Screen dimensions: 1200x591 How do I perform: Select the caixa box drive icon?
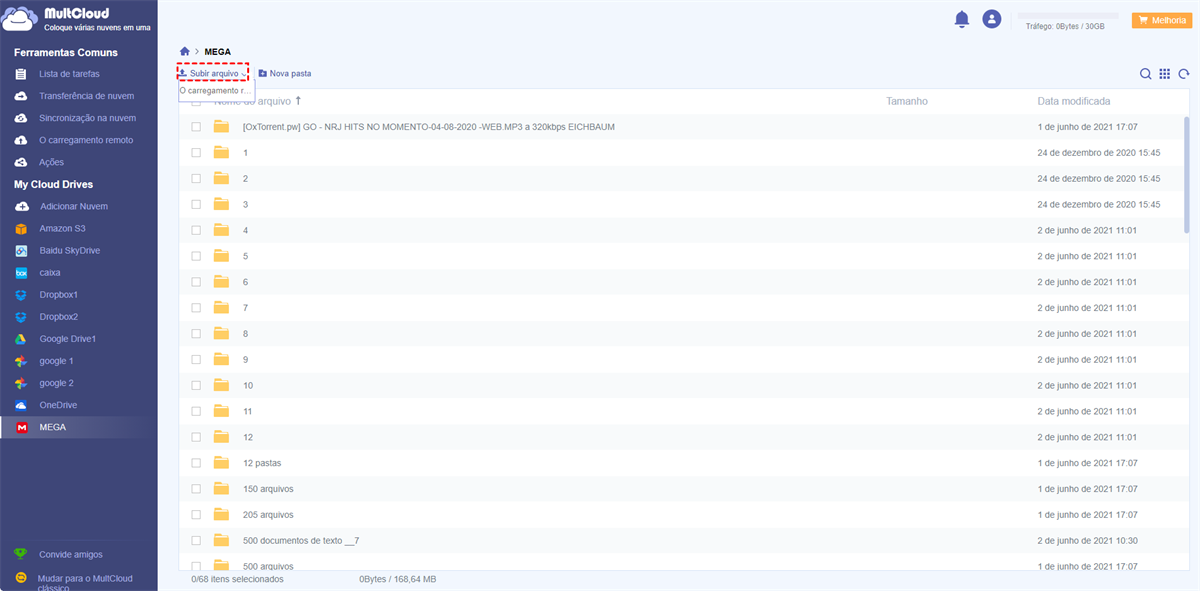(21, 272)
